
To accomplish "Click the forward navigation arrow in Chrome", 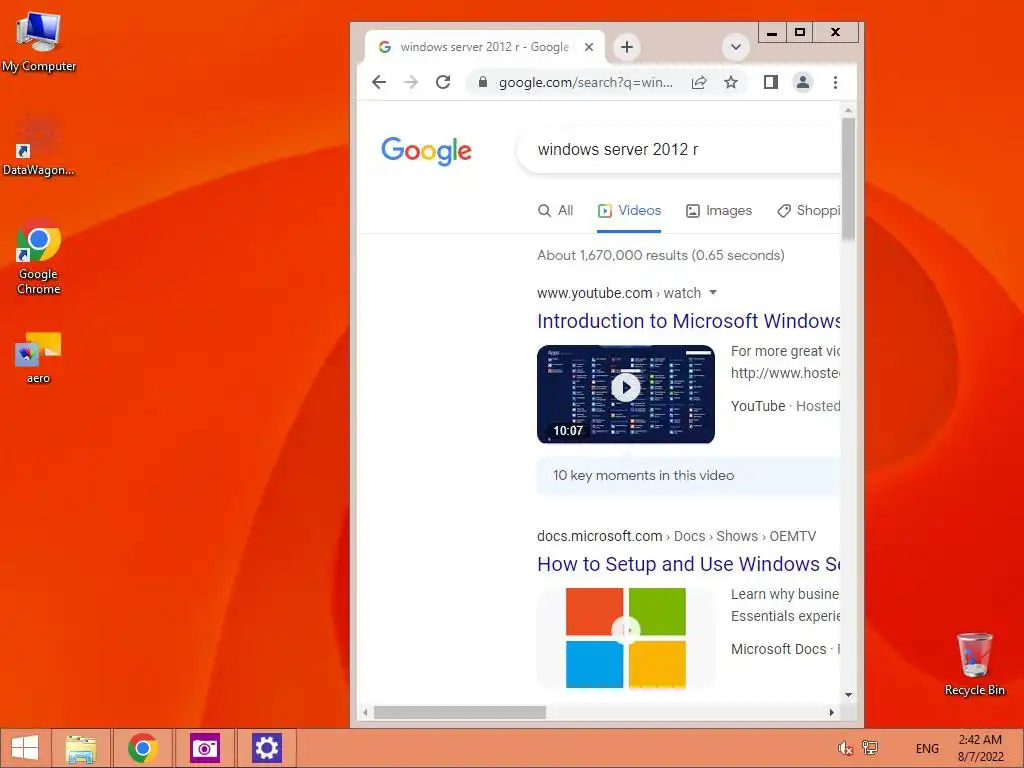I will coord(411,82).
